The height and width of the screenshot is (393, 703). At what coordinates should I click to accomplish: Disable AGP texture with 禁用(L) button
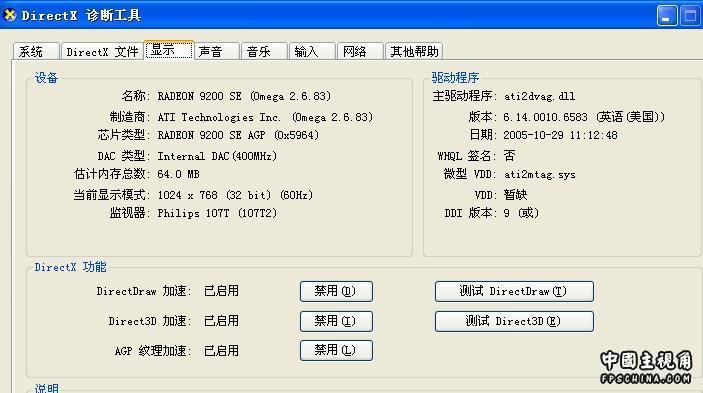pos(336,350)
